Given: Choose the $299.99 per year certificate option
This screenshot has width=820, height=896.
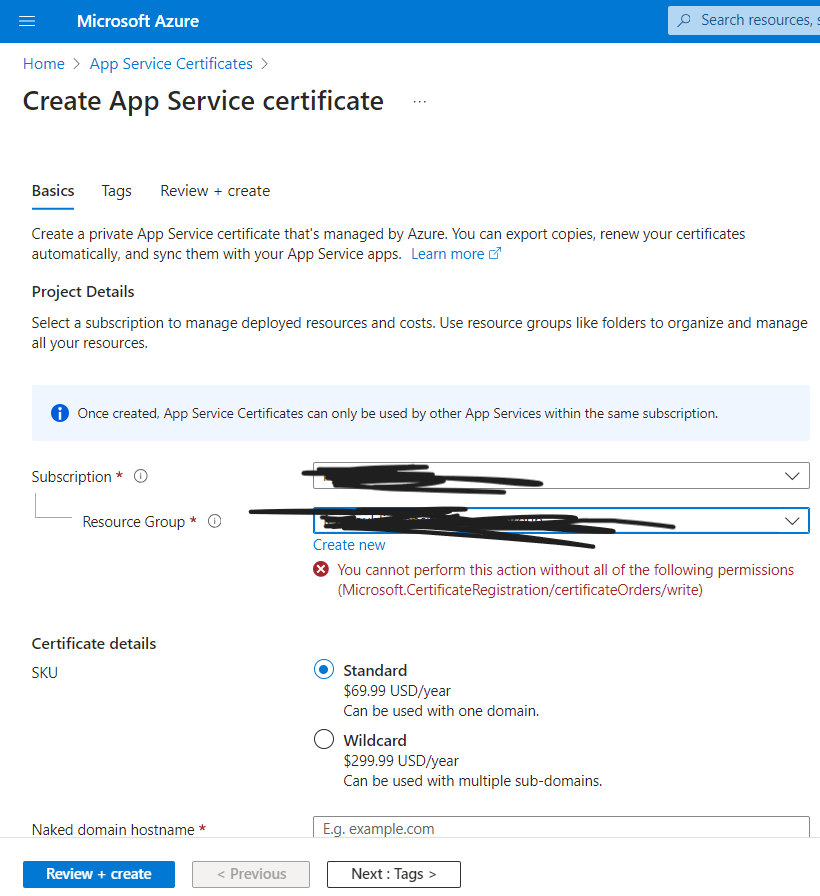Looking at the screenshot, I should click(323, 739).
